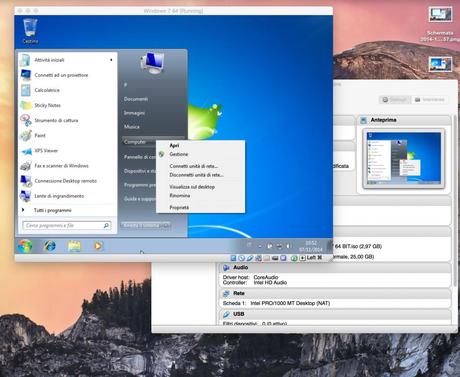Show hidden icons arrow in Windows tray
The width and height of the screenshot is (460, 377).
[x=260, y=246]
